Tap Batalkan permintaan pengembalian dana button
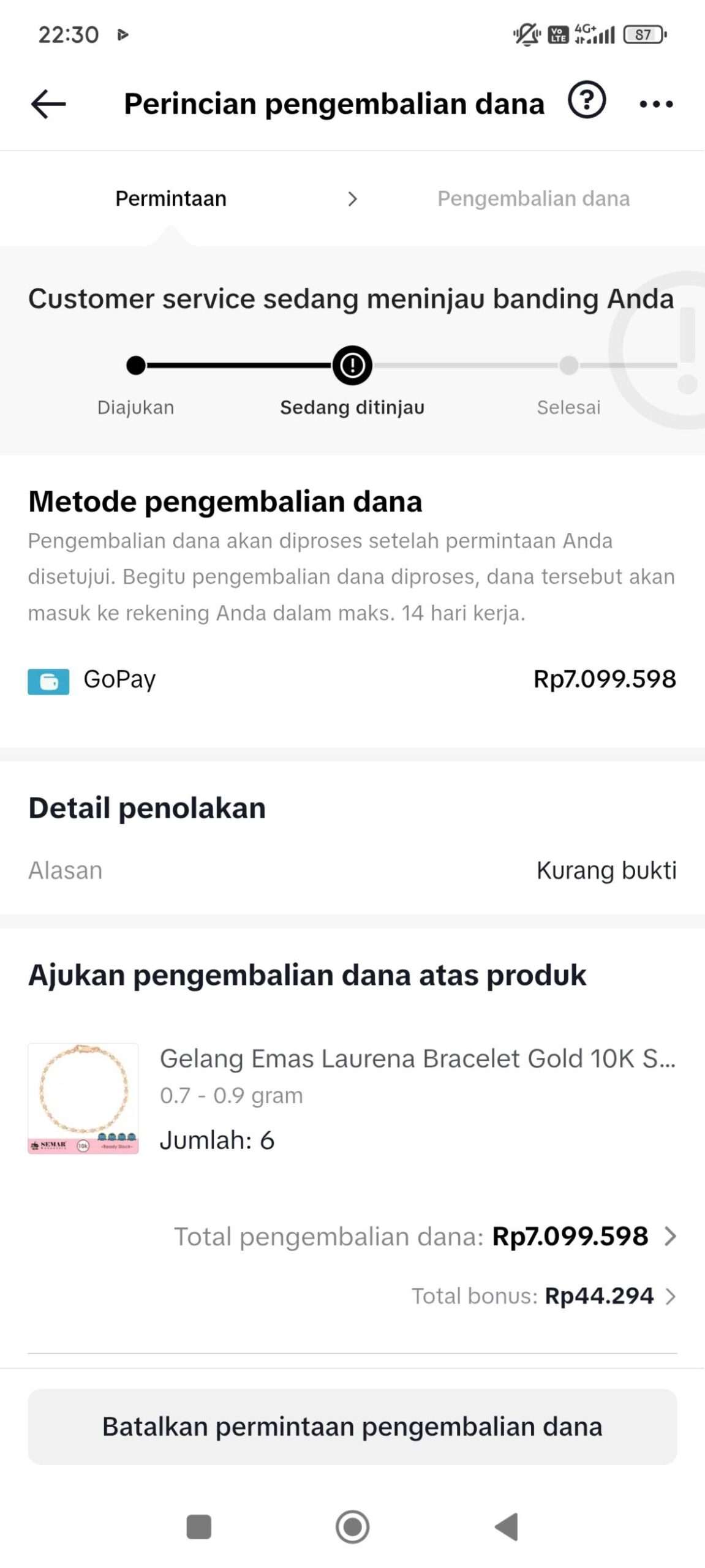 tap(352, 1427)
